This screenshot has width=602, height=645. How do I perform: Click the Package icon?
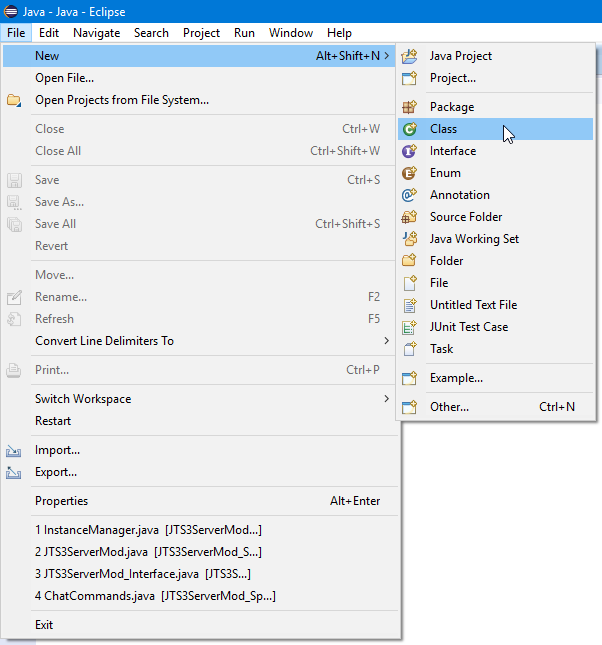(409, 107)
